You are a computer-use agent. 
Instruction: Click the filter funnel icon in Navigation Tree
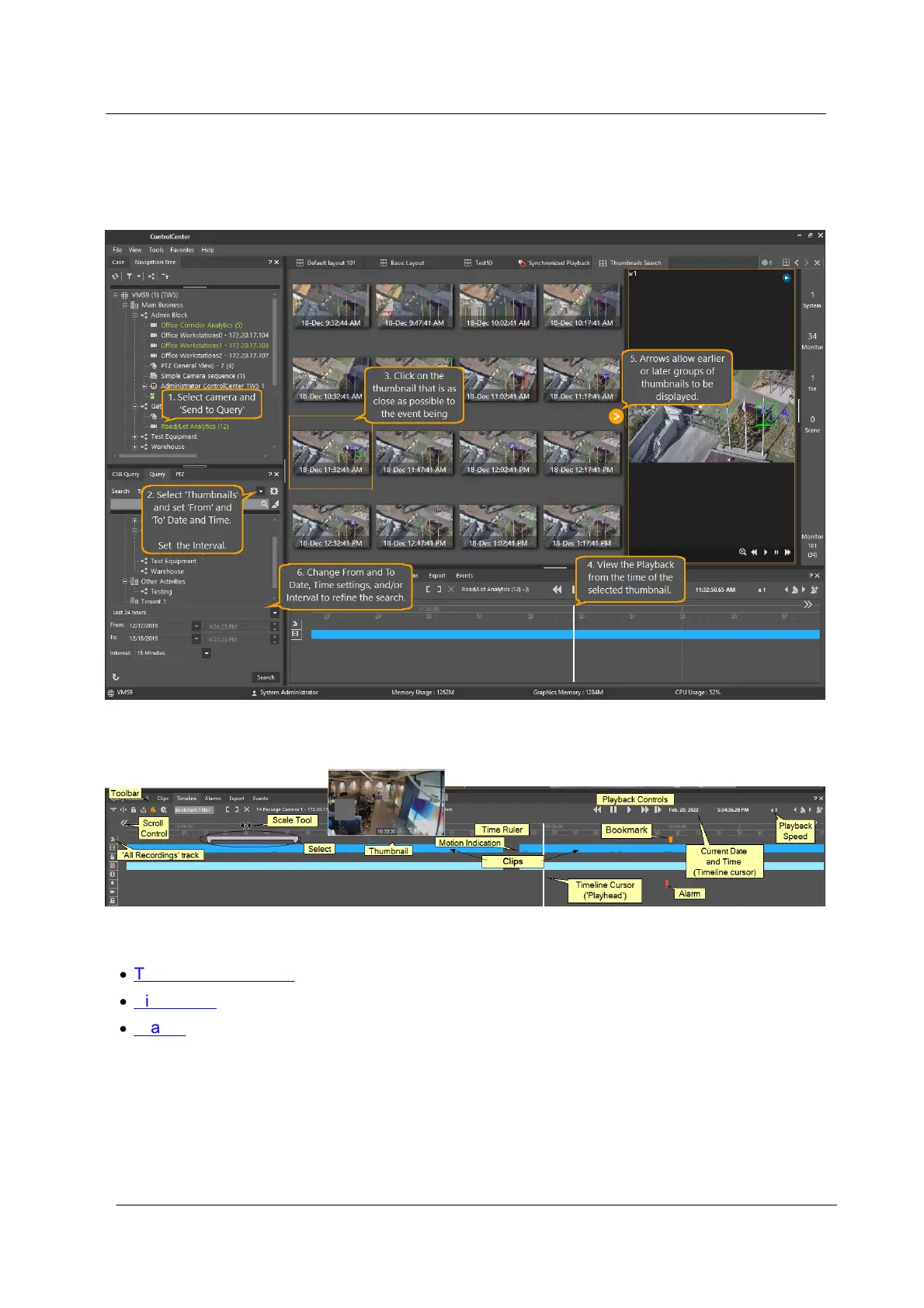coord(130,276)
